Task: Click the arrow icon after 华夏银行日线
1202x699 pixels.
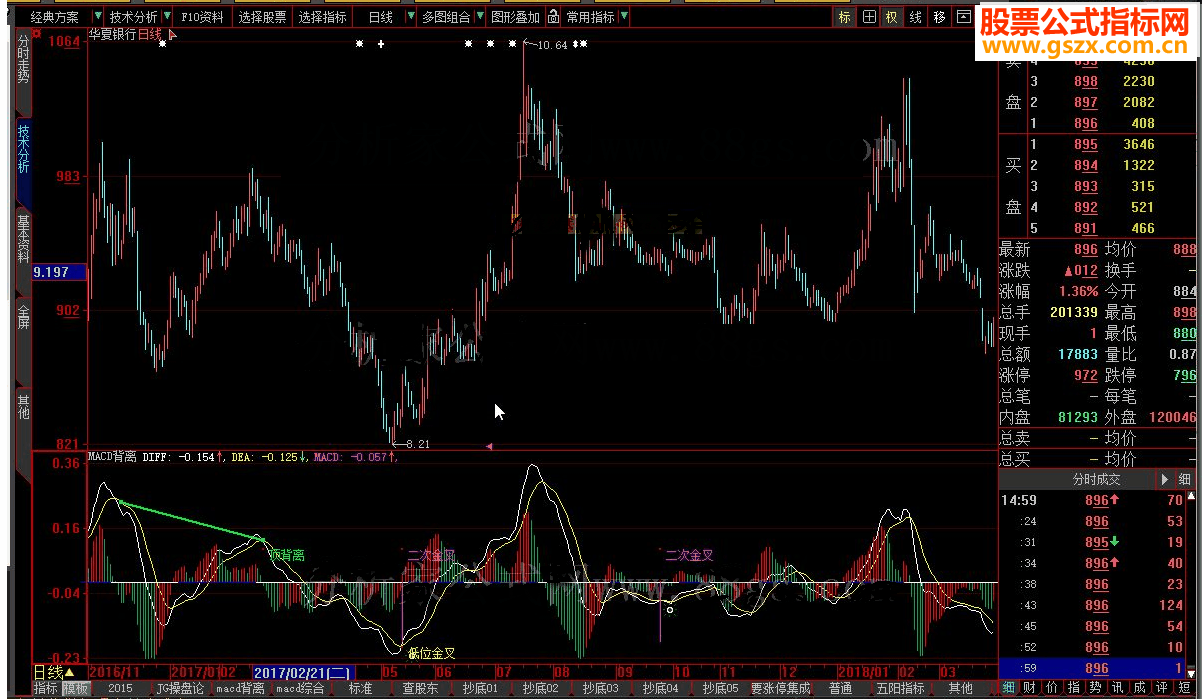Action: pyautogui.click(x=172, y=35)
